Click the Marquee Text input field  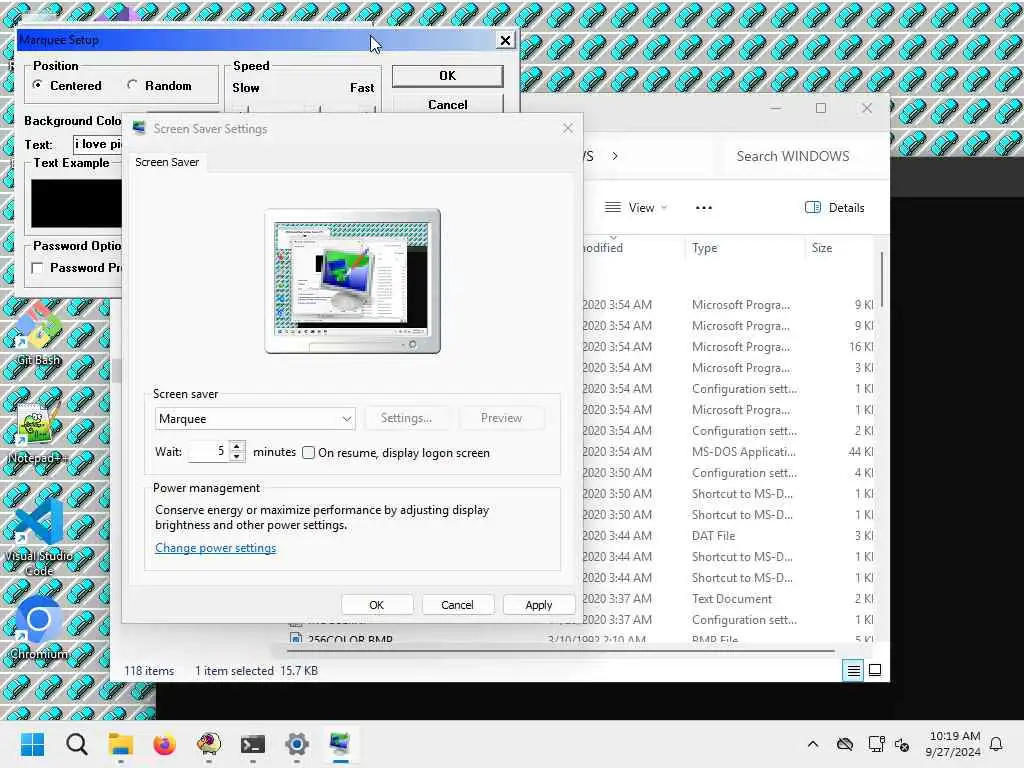[x=97, y=144]
